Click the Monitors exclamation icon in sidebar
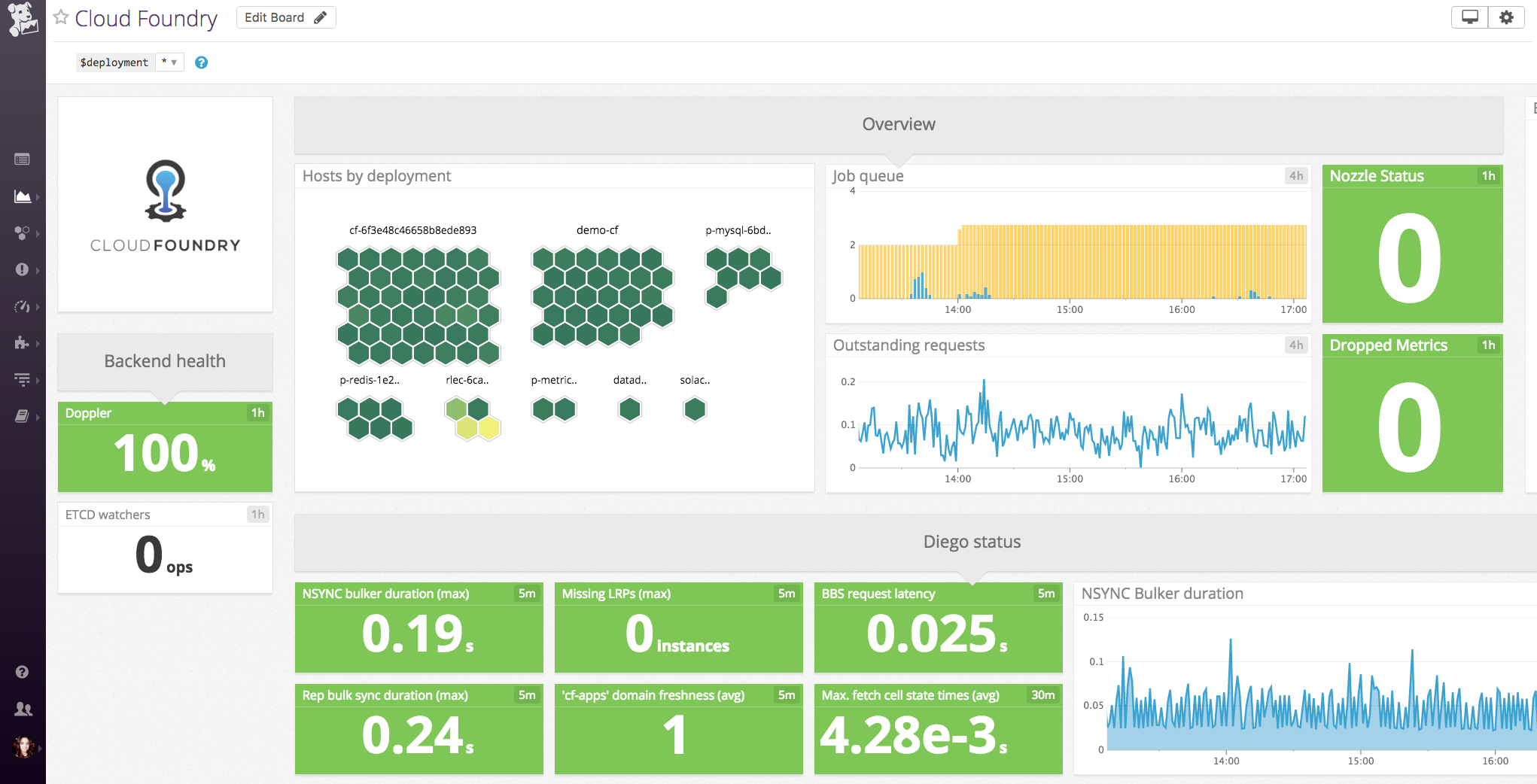 point(21,270)
